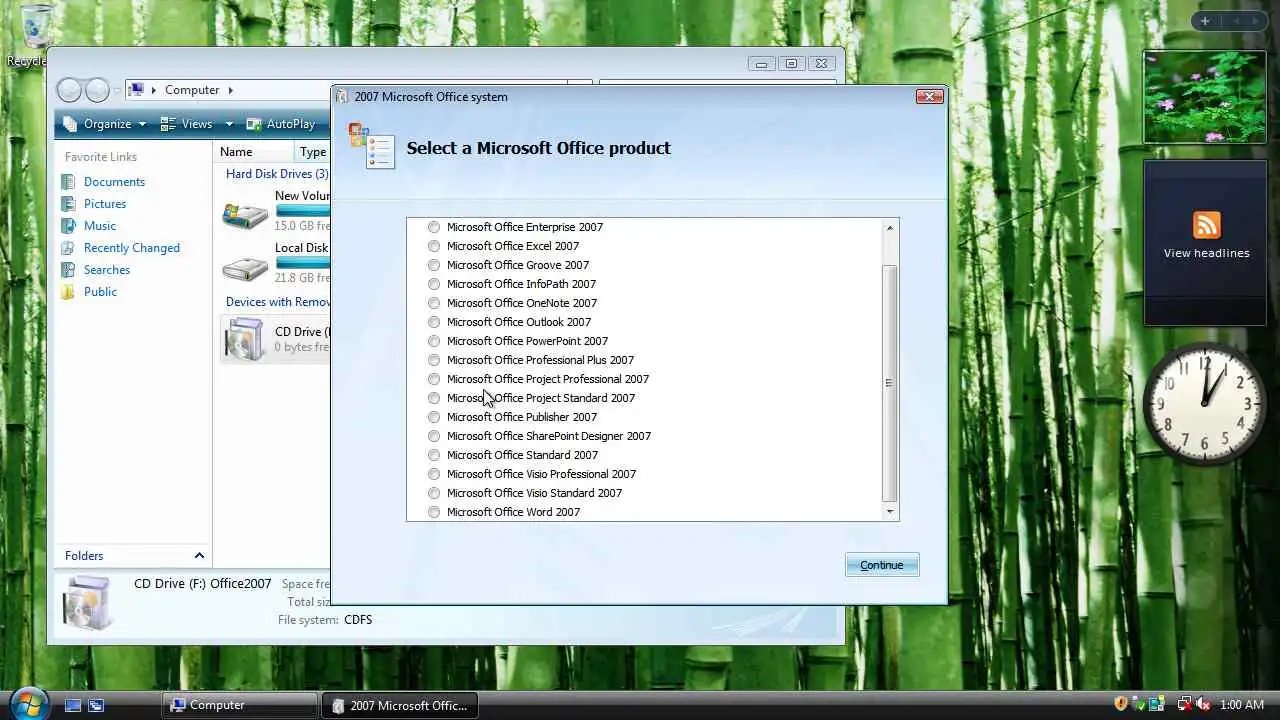Select Microsoft Office PowerPoint 2007 radio button
The height and width of the screenshot is (720, 1280).
434,341
